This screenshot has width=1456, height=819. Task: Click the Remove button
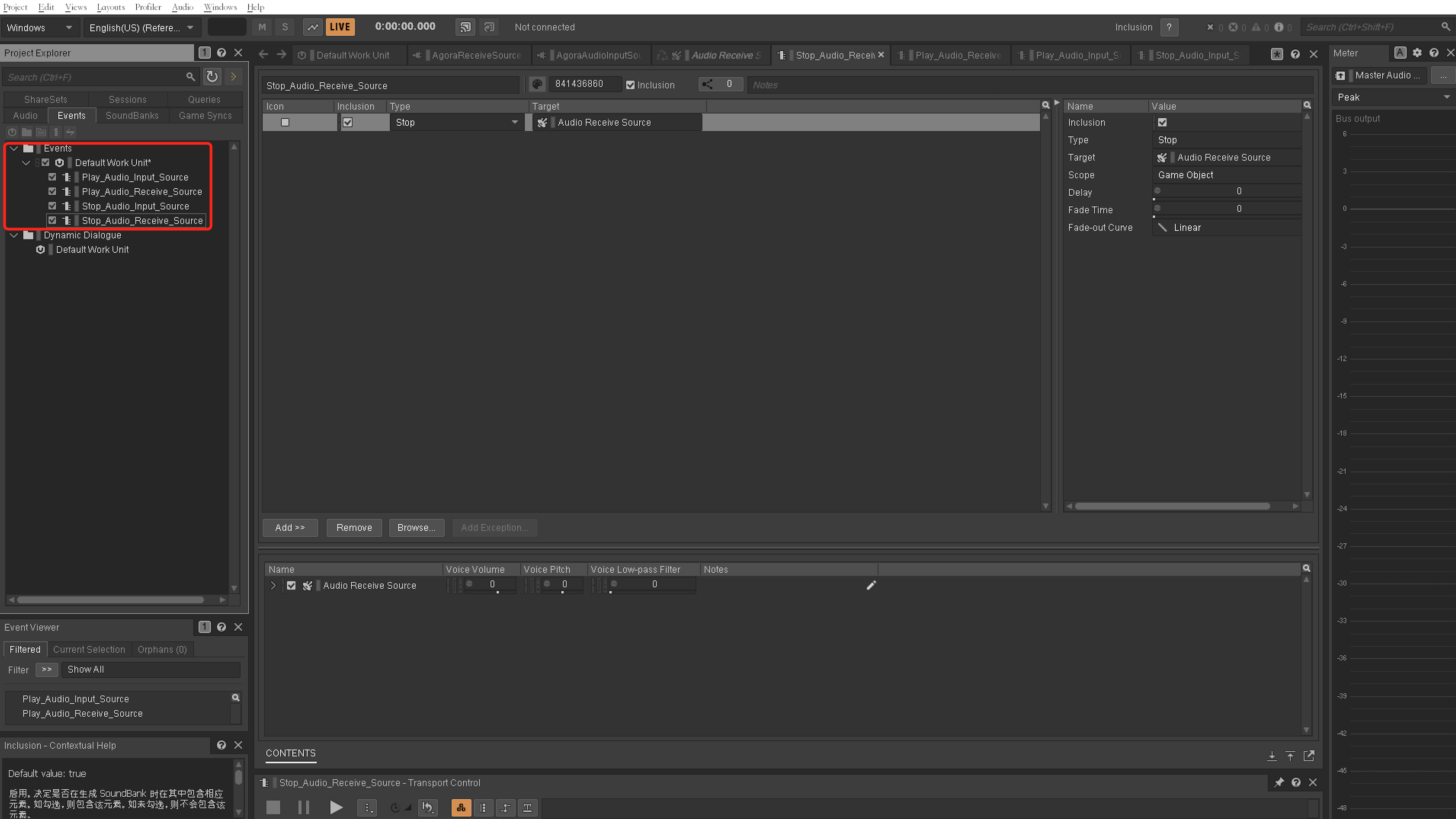pos(354,527)
